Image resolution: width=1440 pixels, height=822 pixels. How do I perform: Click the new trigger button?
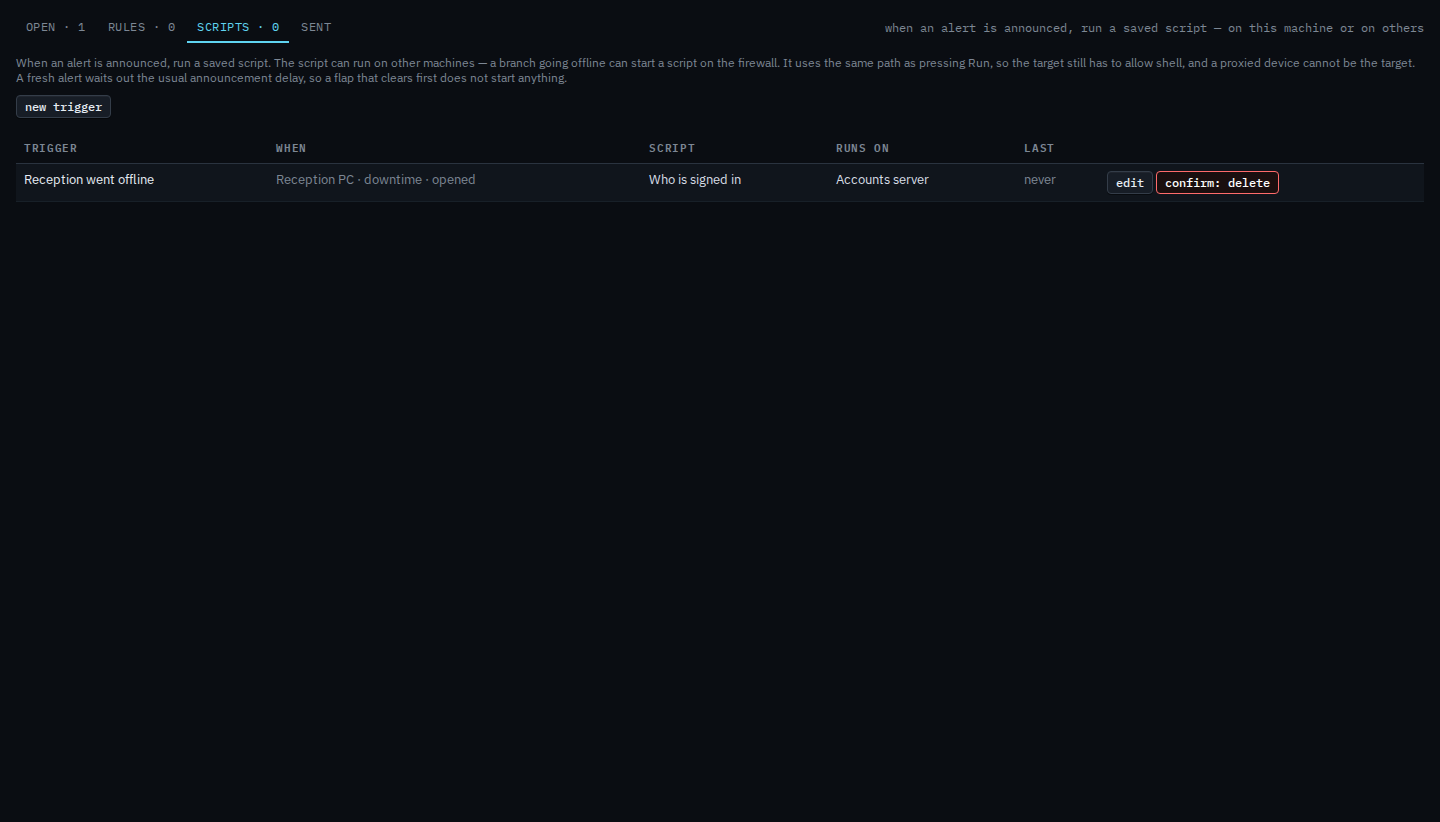pos(63,107)
